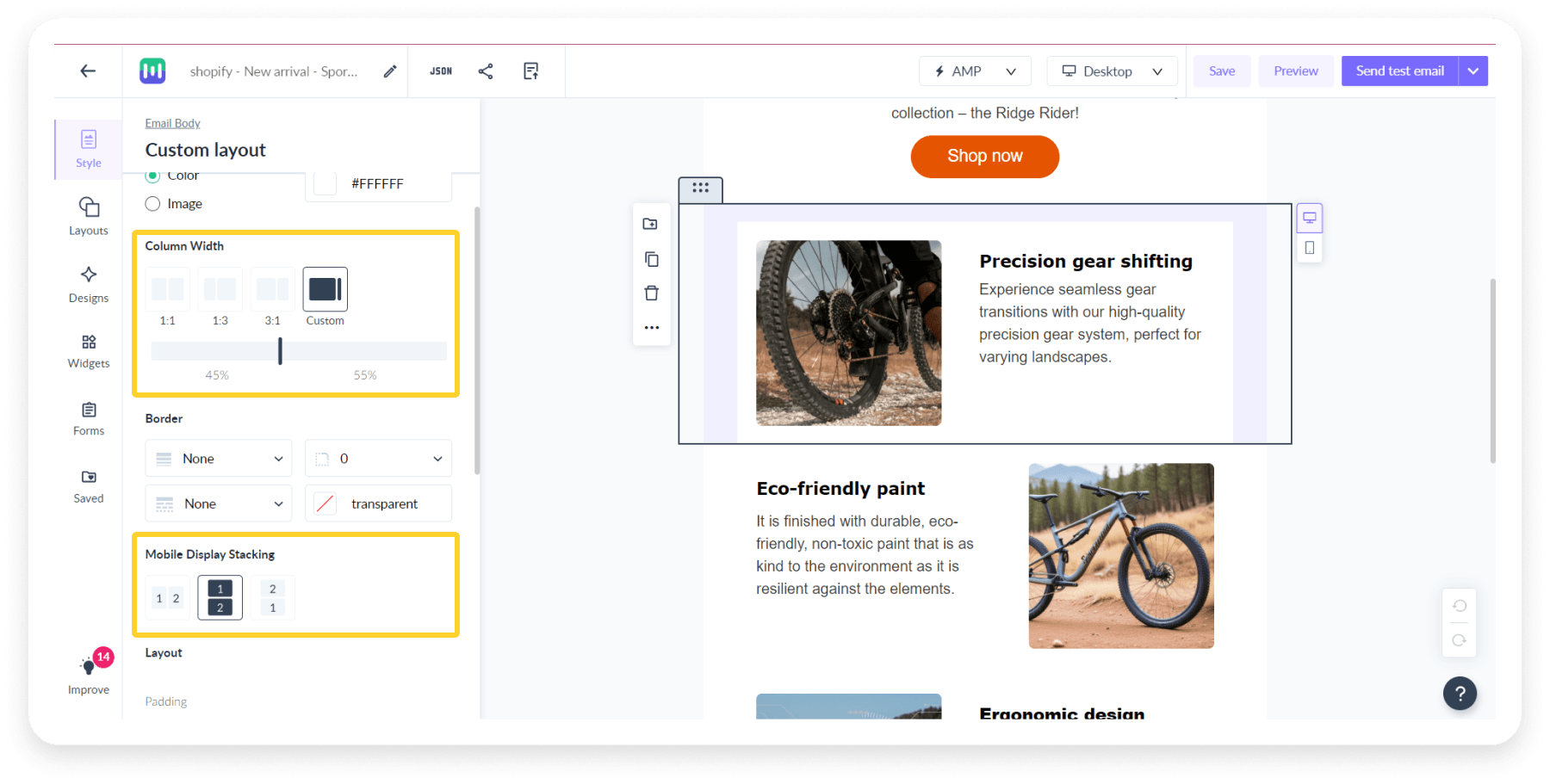Click the export template icon

coord(531,71)
